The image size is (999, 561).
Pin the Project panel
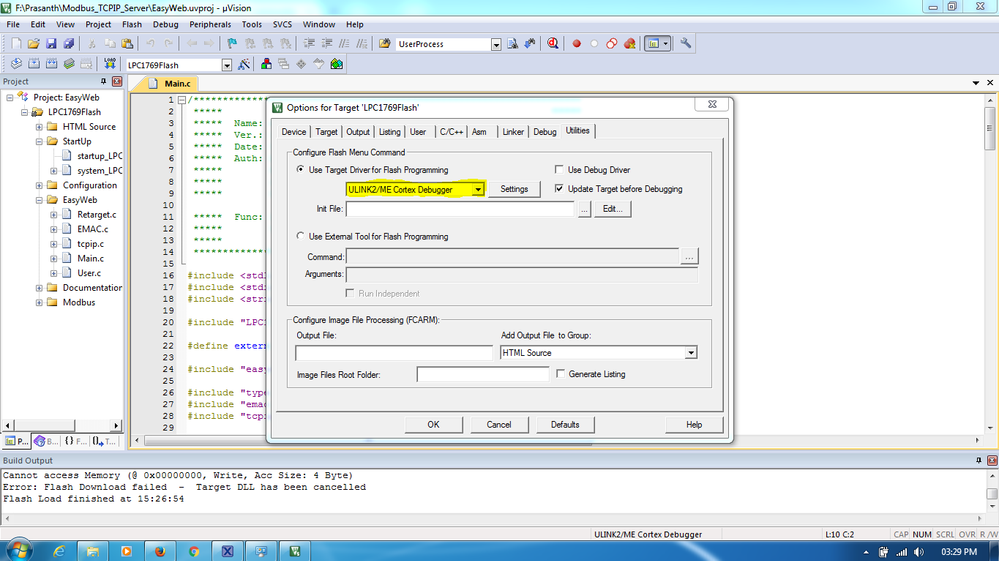[103, 82]
